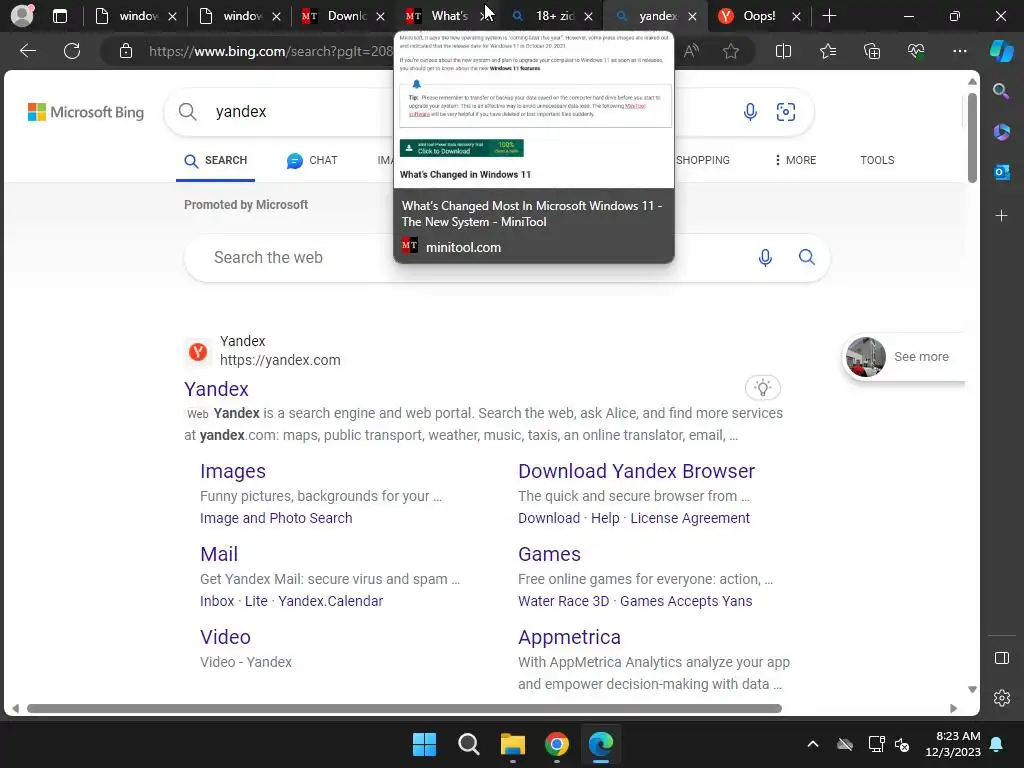Open the notifications bell in the system tray
The image size is (1024, 768).
[x=997, y=744]
